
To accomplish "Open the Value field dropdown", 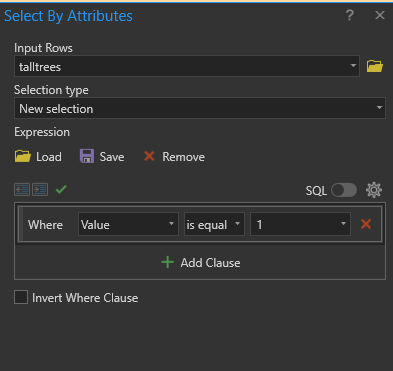I will coord(128,224).
